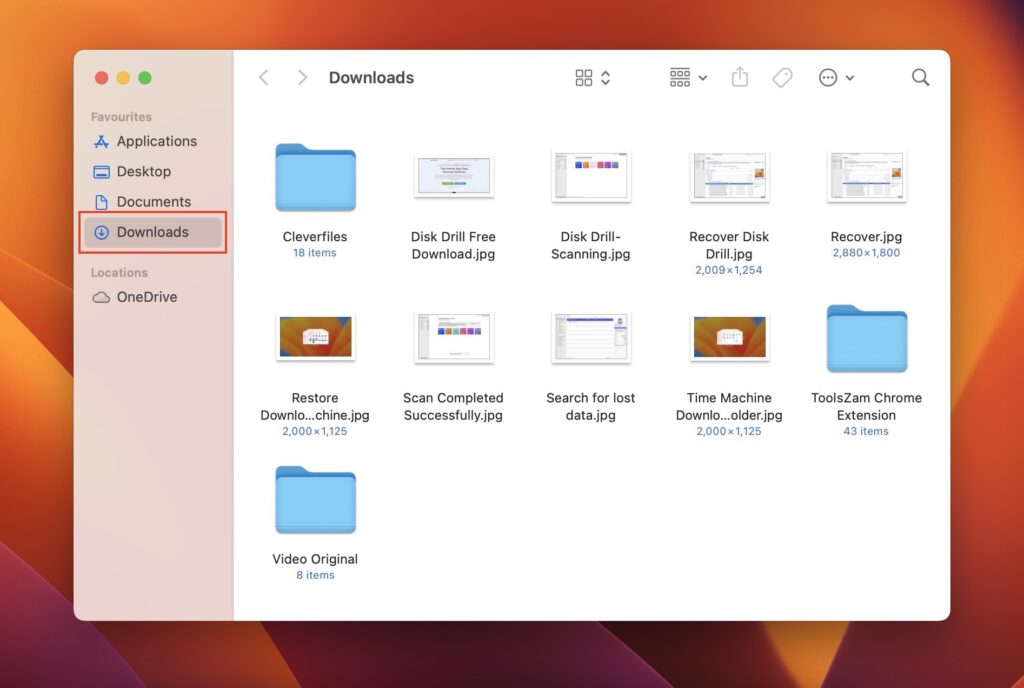1024x688 pixels.
Task: Open Search using the magnifier icon
Action: click(x=919, y=77)
